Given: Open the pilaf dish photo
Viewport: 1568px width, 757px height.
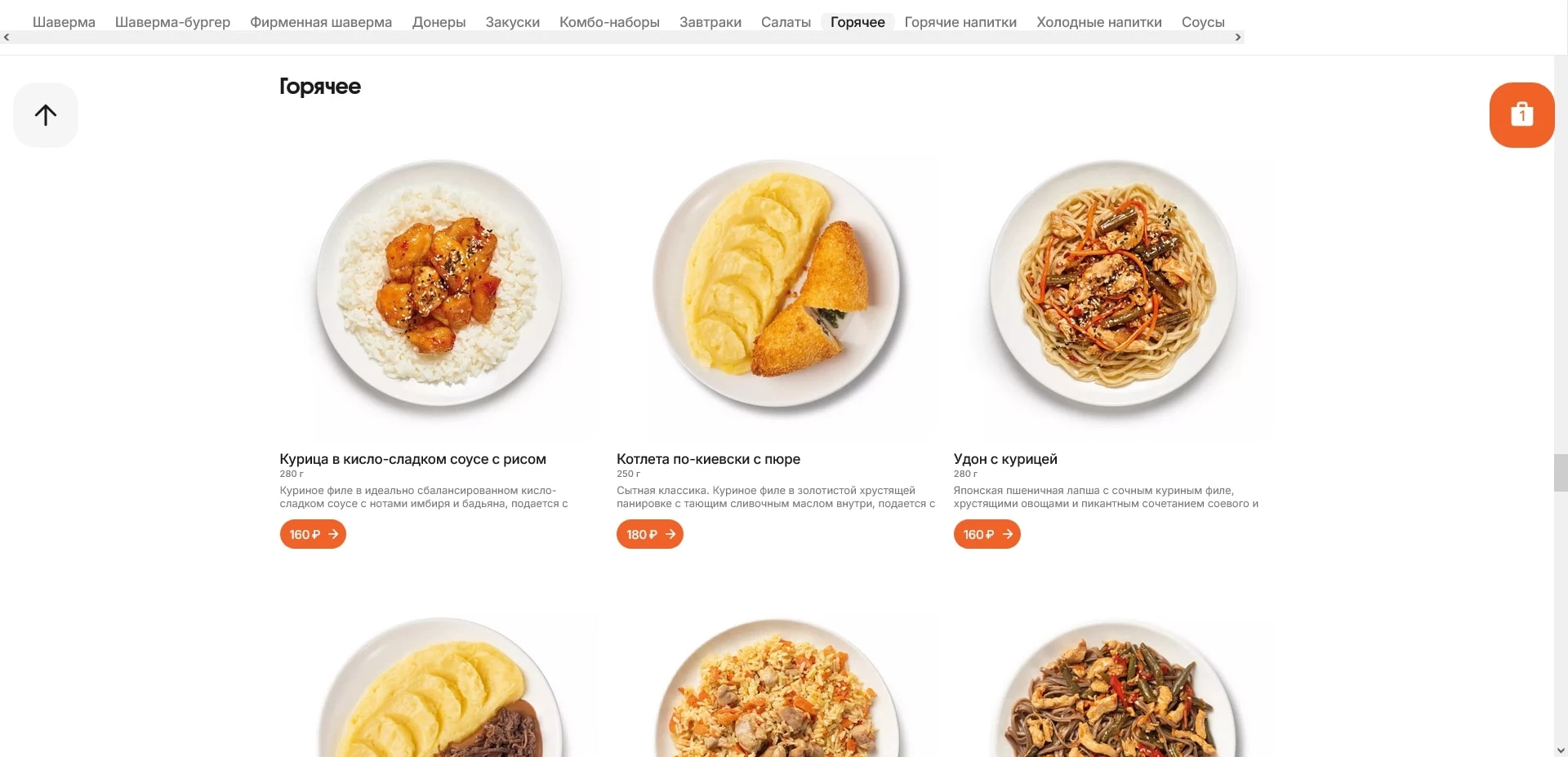Looking at the screenshot, I should pyautogui.click(x=776, y=688).
